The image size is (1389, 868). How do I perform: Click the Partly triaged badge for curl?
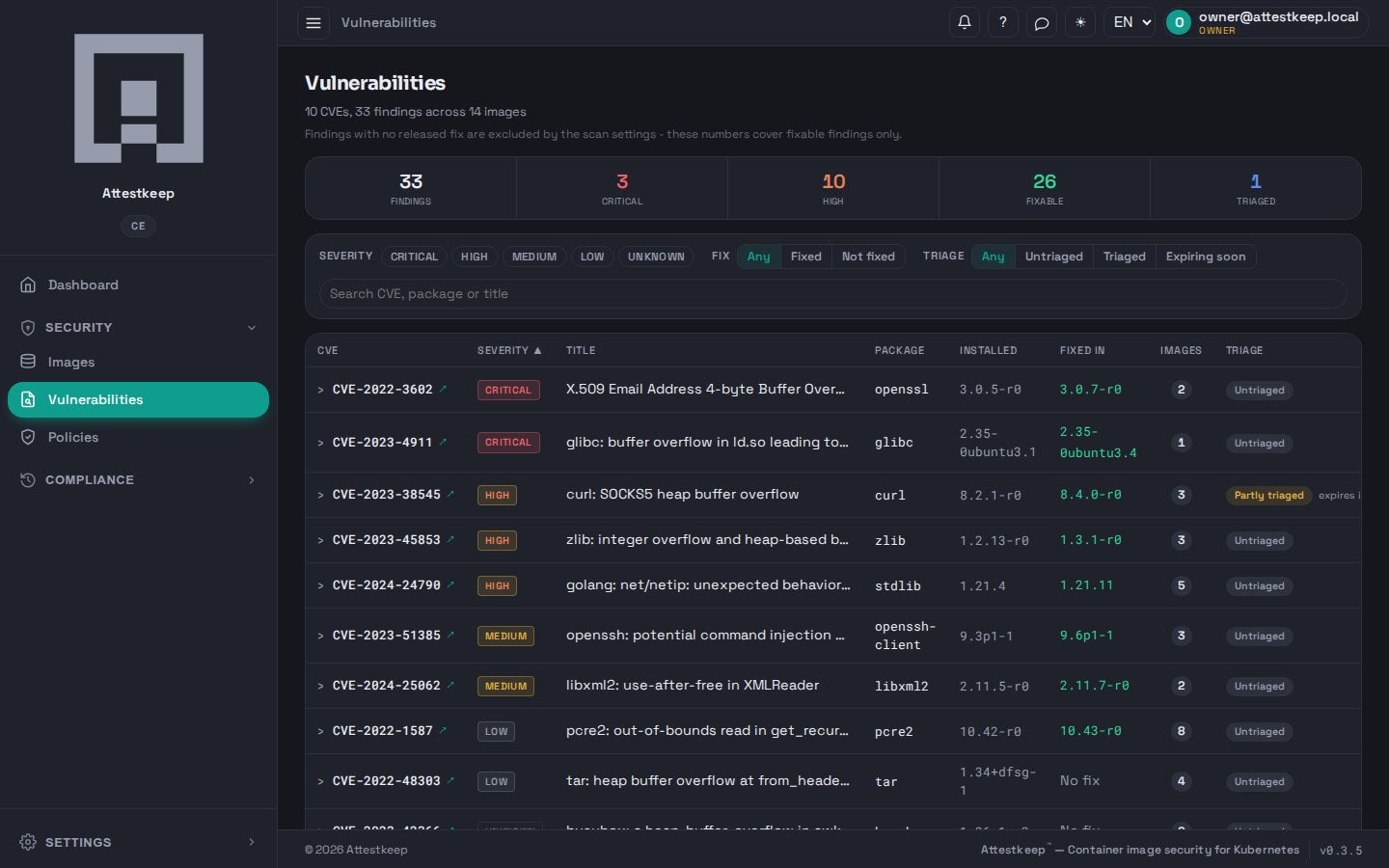coord(1268,495)
